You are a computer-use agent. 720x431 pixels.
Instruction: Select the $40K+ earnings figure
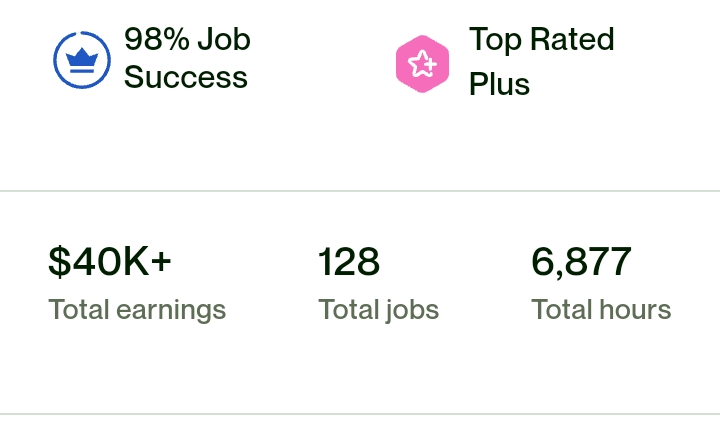click(110, 261)
